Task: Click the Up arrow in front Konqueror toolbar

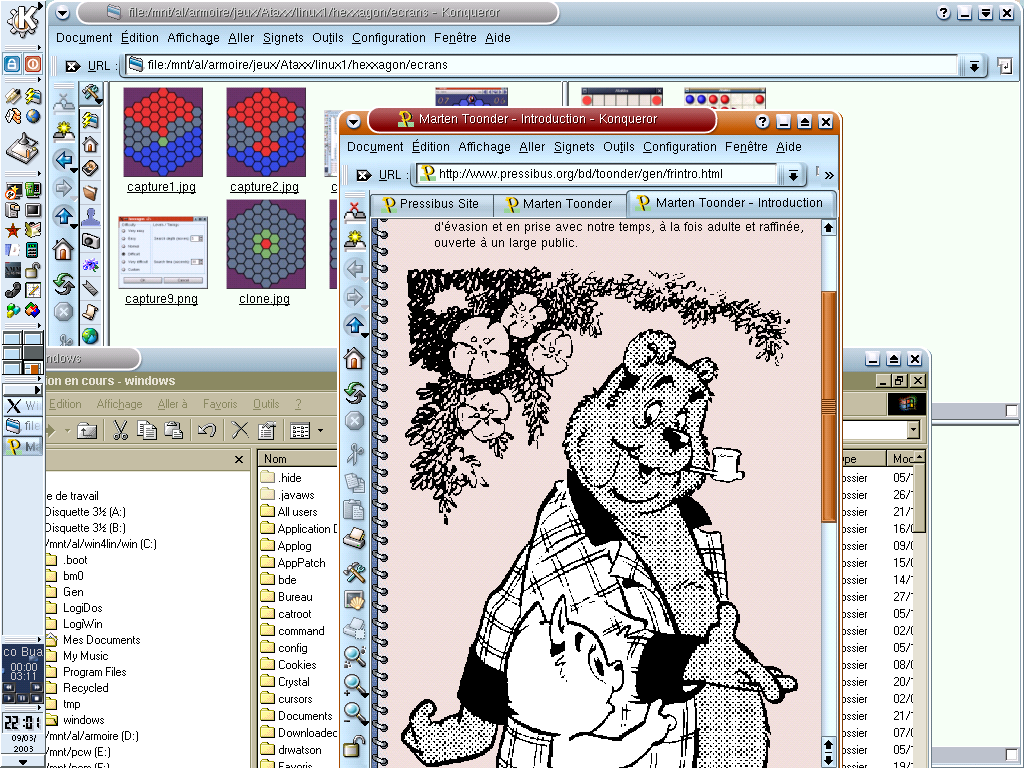Action: [354, 325]
